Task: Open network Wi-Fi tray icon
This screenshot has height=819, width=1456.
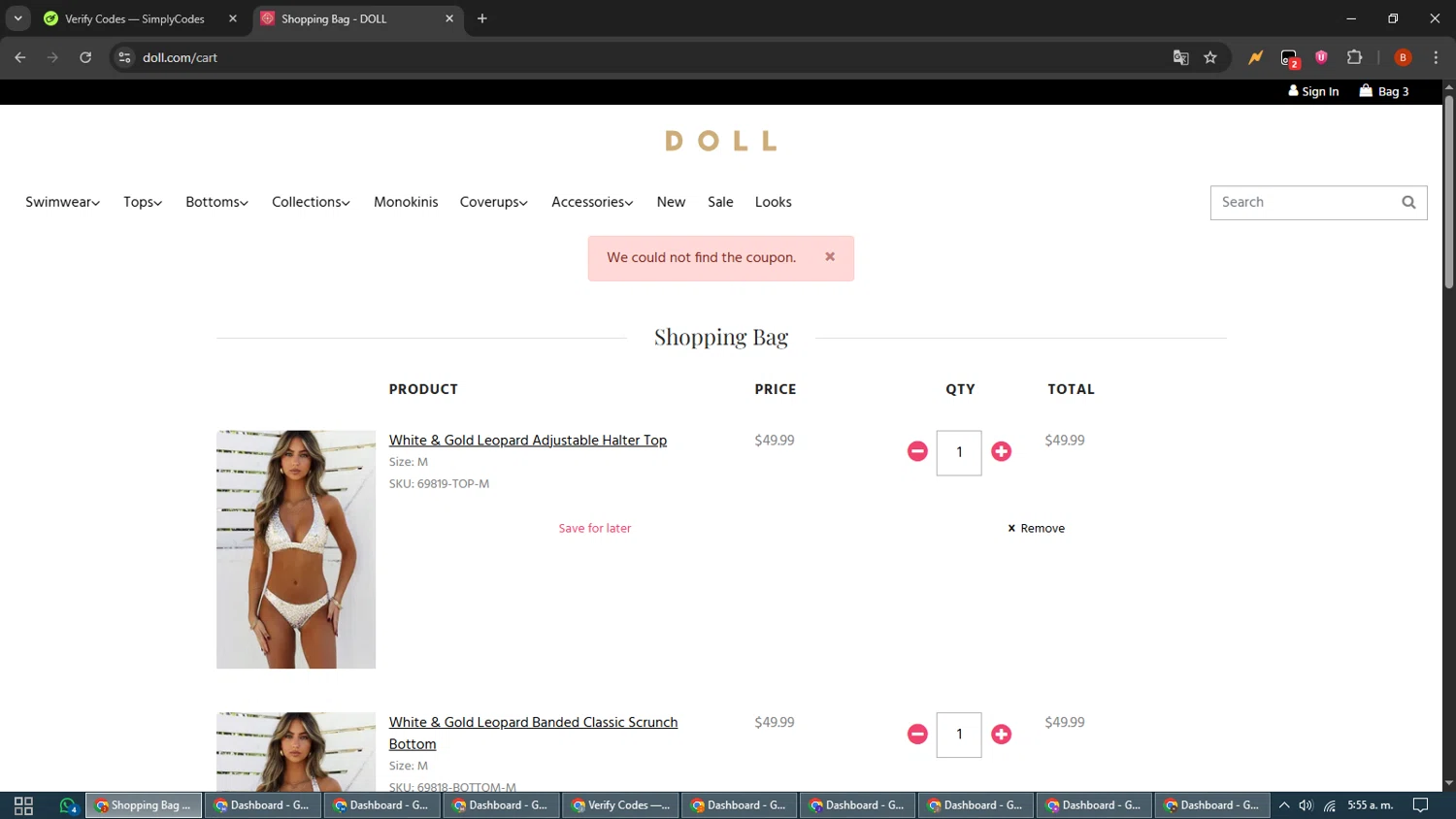Action: [1330, 805]
